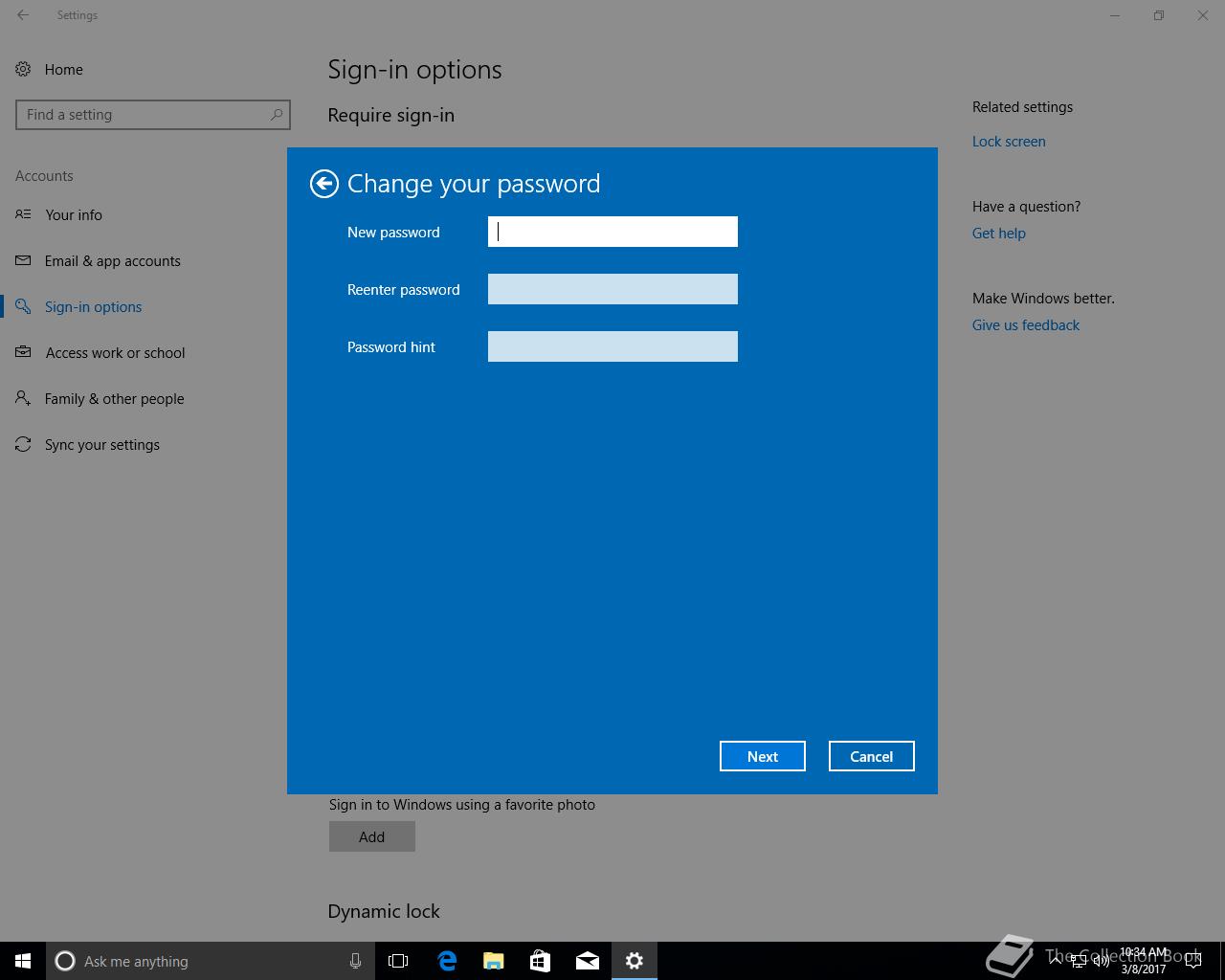Click the back arrow beside Change your password
This screenshot has width=1225, height=980.
click(324, 184)
